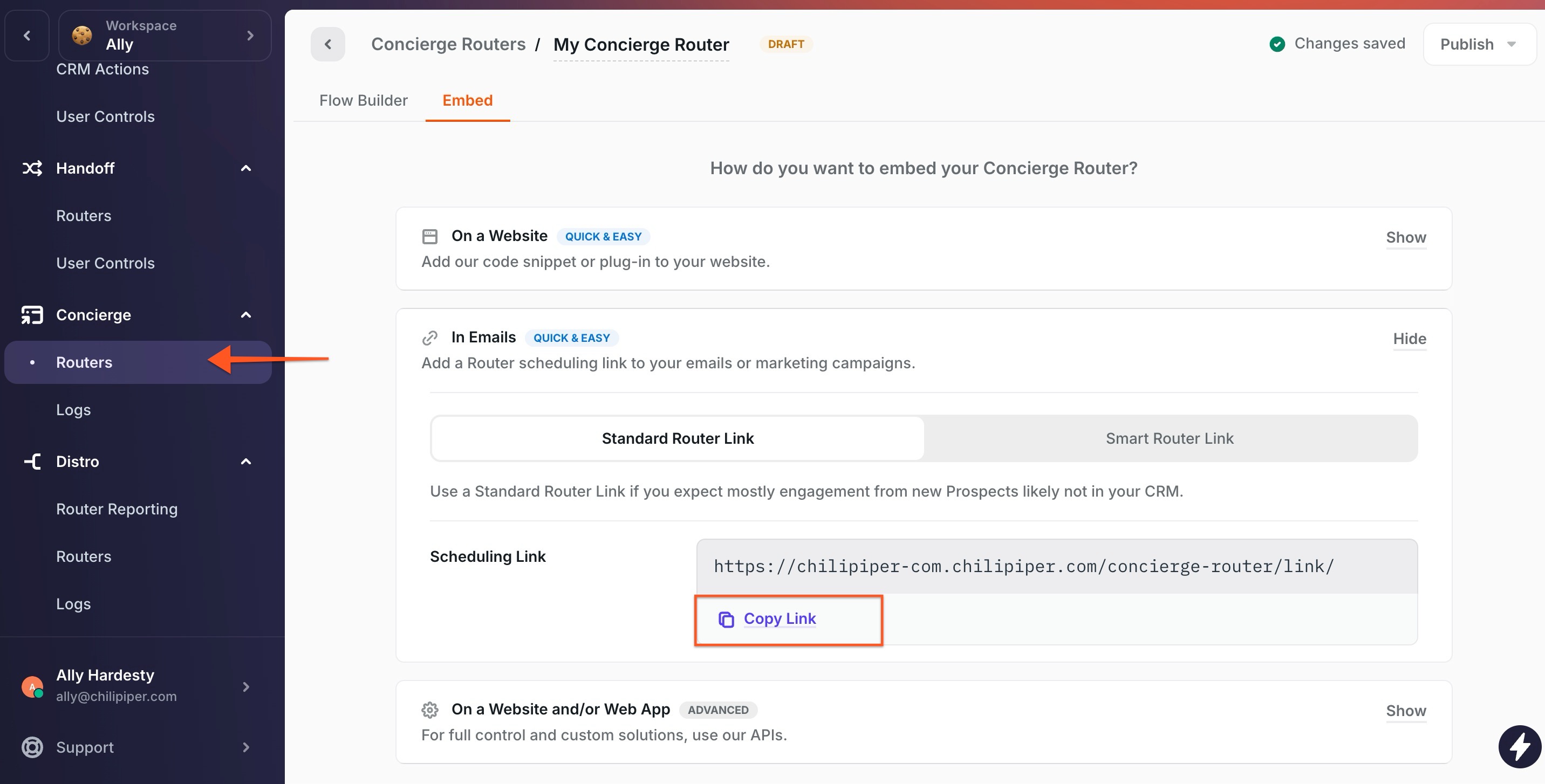Collapse the Distro section chevron
This screenshot has height=784, width=1545.
[x=246, y=462]
